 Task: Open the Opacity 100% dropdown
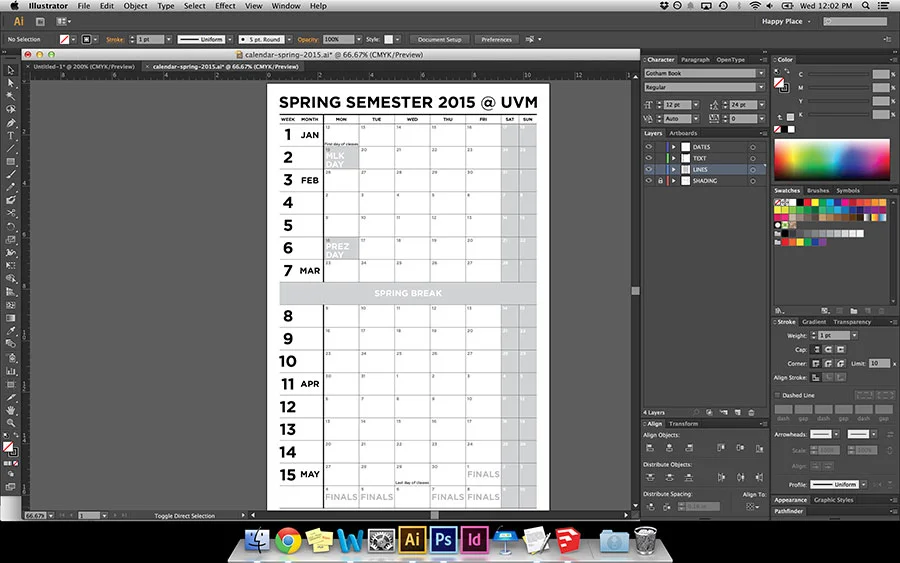click(359, 40)
